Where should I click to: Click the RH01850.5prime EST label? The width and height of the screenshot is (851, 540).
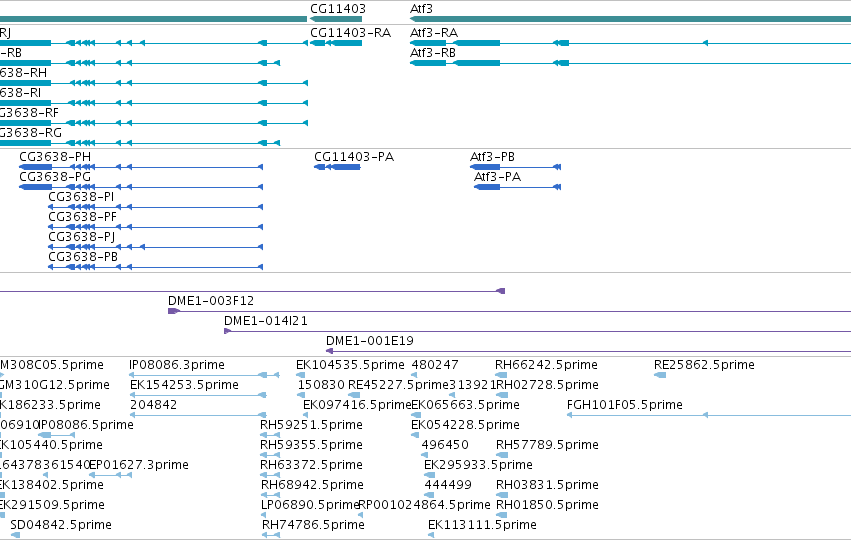[x=547, y=505]
